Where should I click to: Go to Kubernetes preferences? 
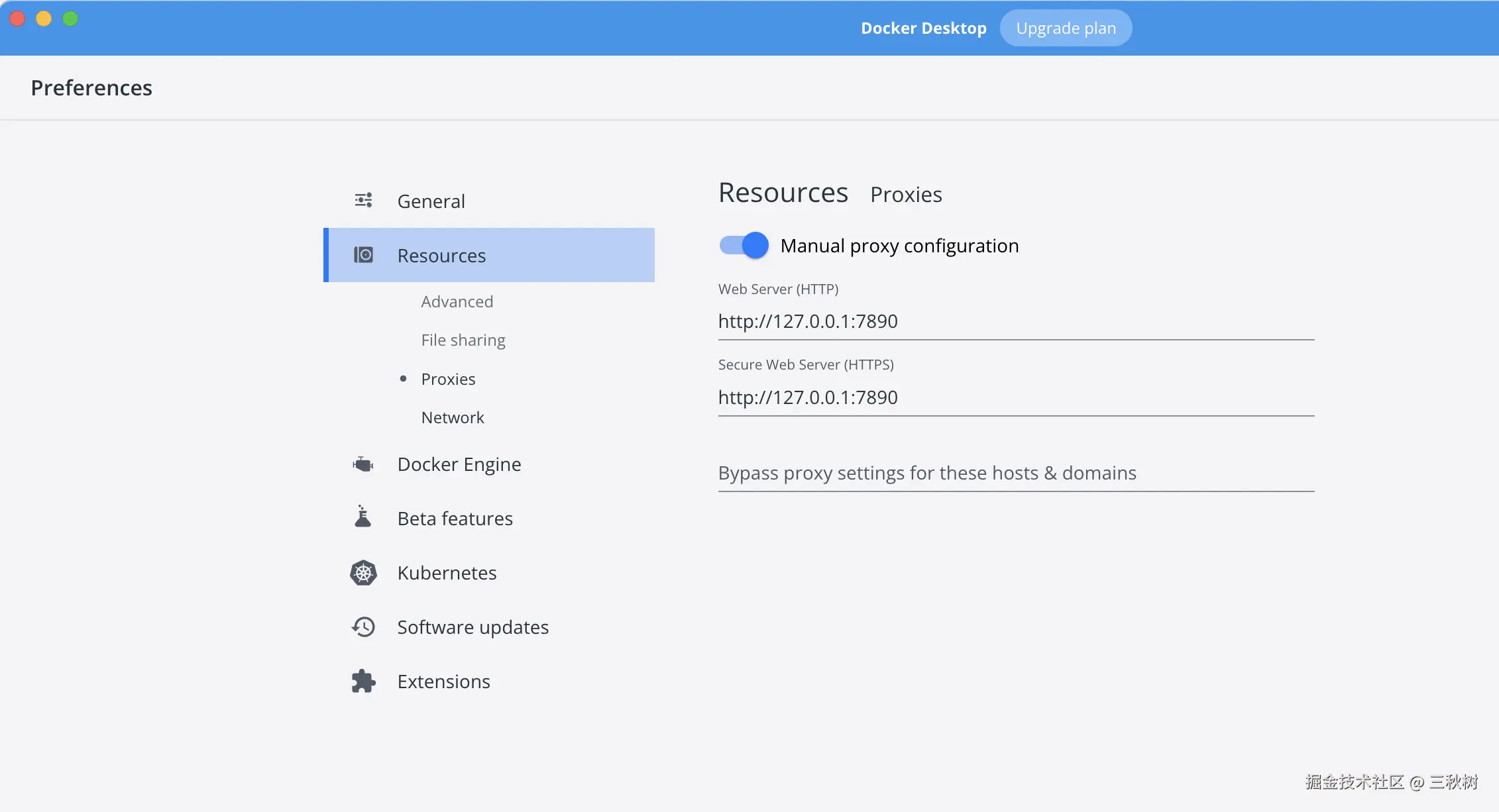point(447,573)
